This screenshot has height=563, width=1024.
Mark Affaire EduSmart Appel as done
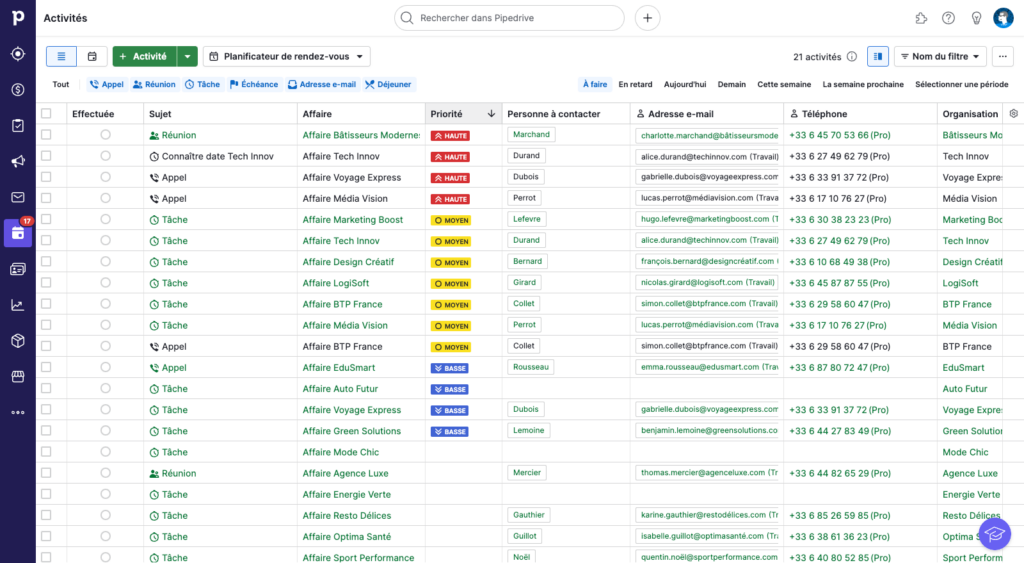tap(105, 367)
